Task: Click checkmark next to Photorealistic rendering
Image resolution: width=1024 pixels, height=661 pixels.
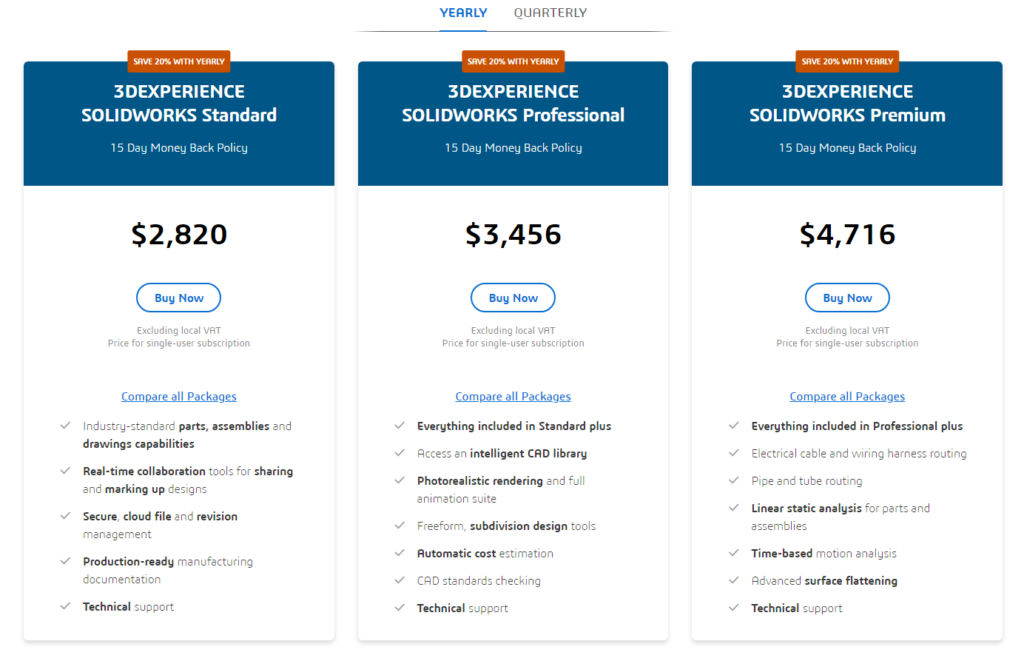Action: [x=400, y=481]
